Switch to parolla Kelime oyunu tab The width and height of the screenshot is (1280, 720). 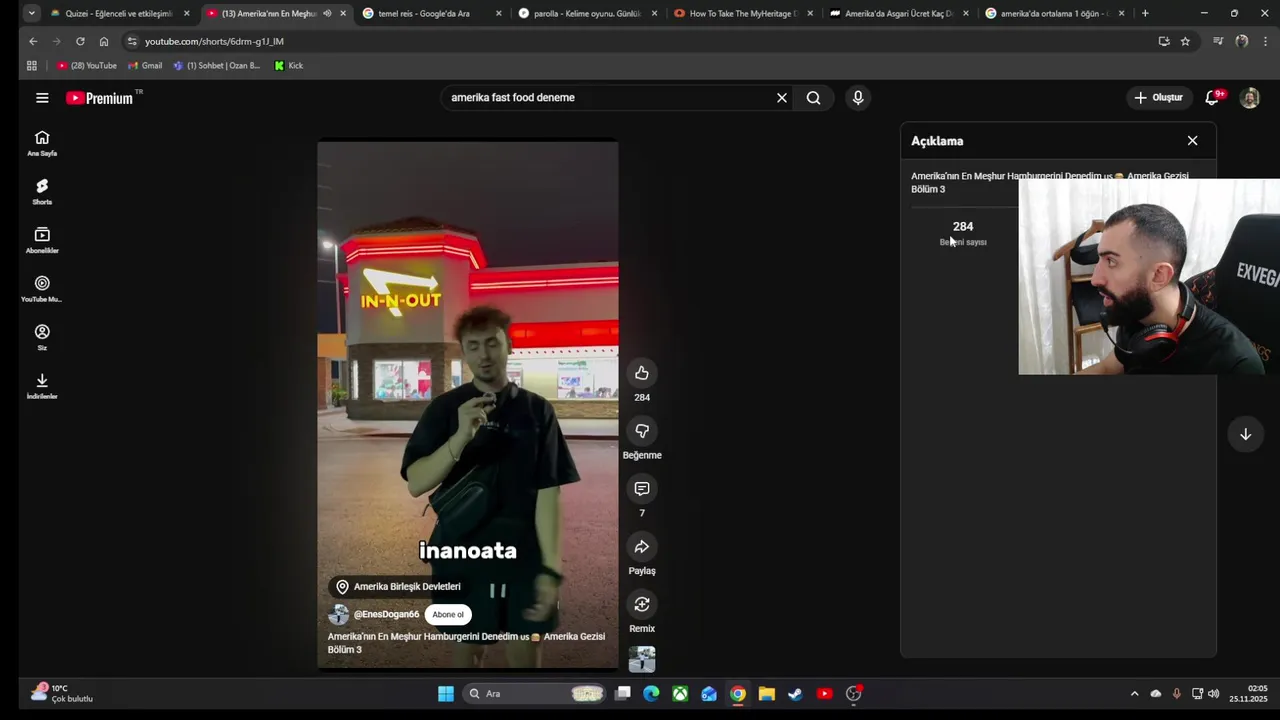coord(587,13)
